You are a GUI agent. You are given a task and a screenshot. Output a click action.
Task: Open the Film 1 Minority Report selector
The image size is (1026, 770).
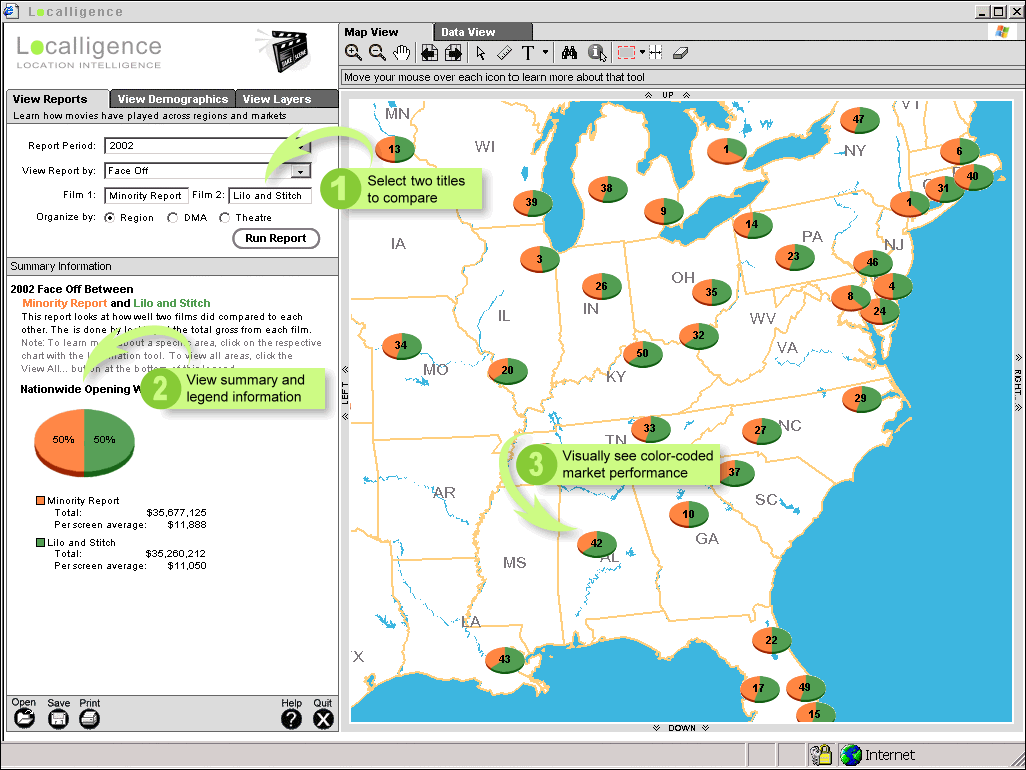(x=146, y=196)
